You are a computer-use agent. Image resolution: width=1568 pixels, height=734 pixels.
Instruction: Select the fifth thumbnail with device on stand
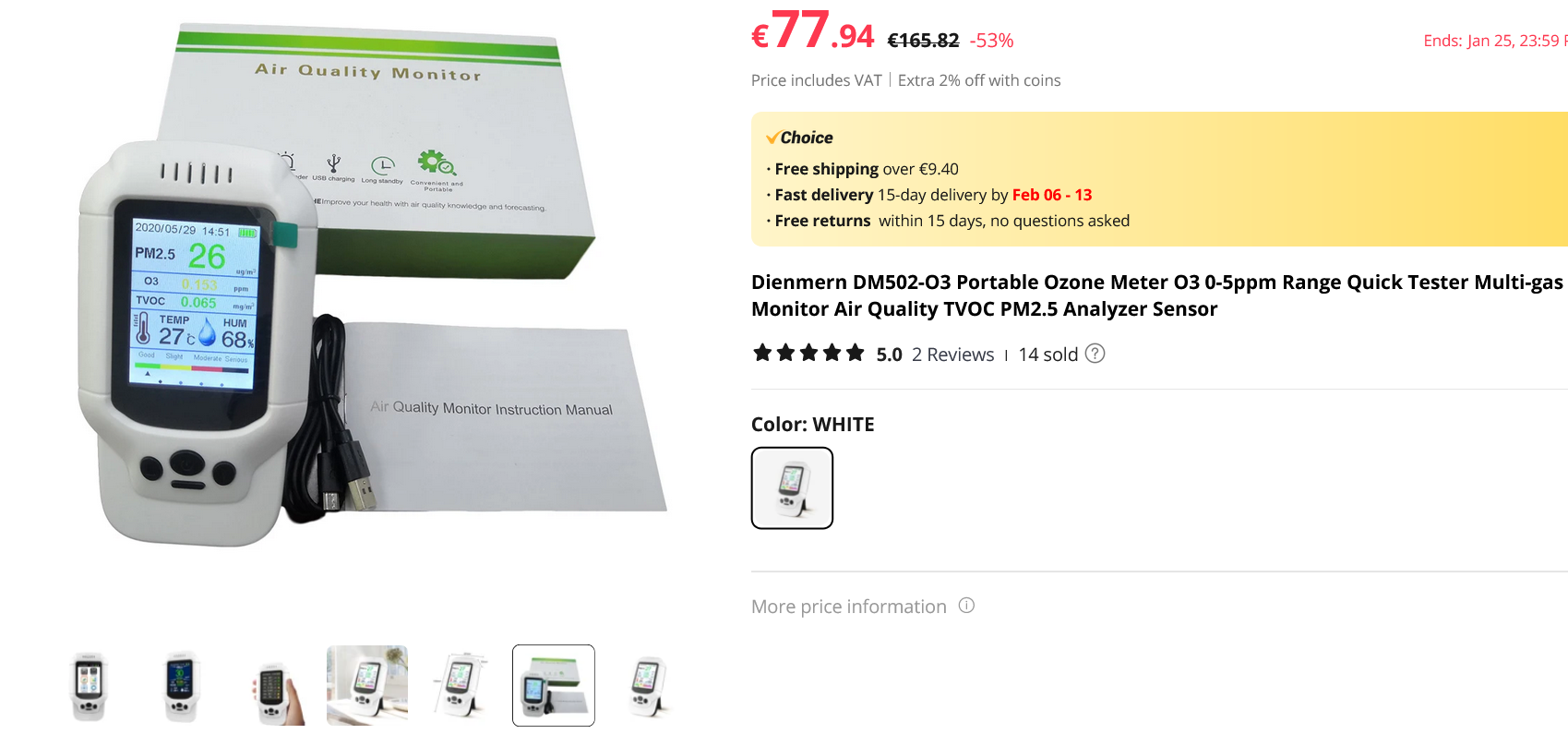[461, 685]
